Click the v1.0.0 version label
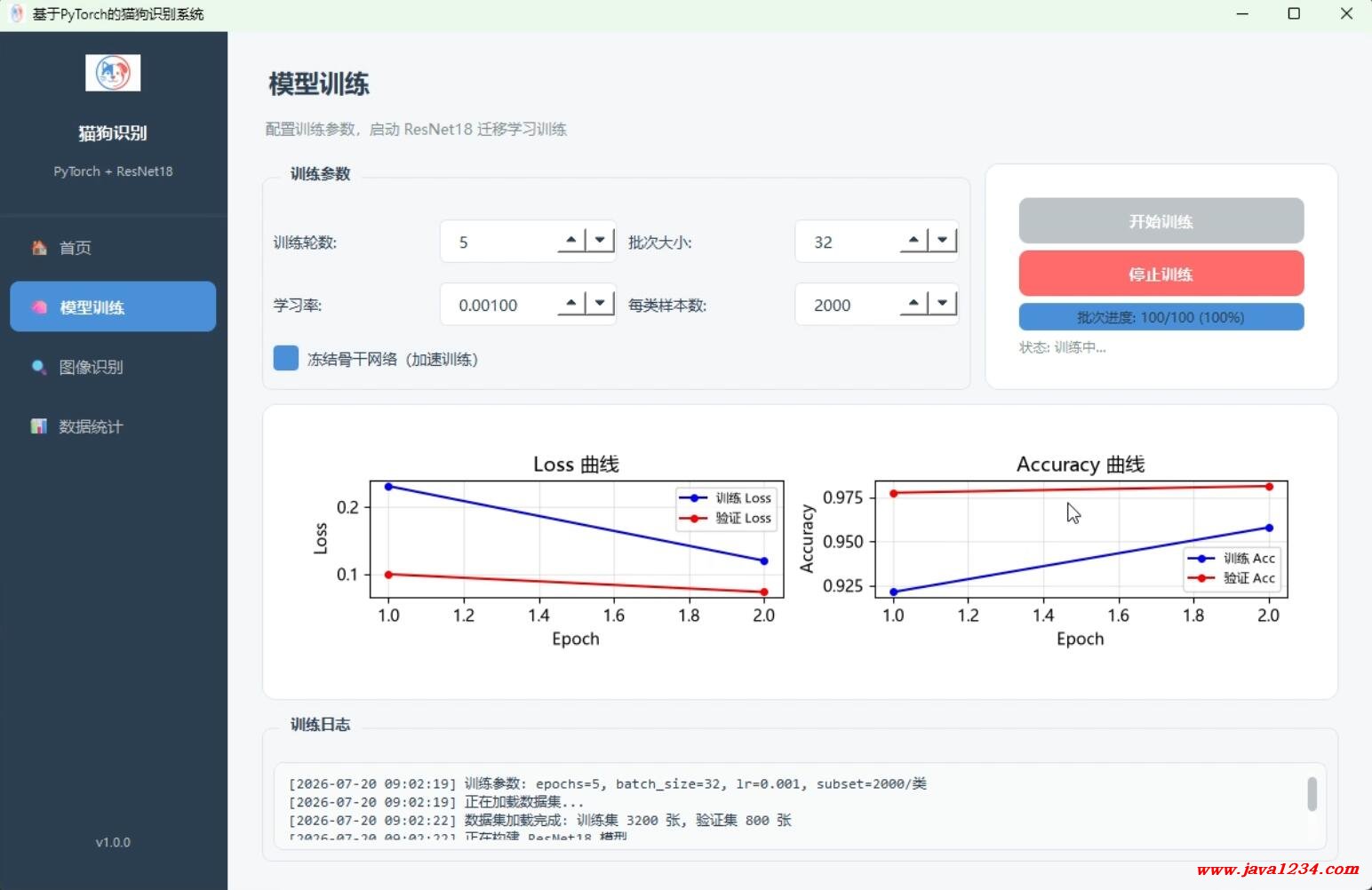Viewport: 1372px width, 890px height. click(113, 842)
